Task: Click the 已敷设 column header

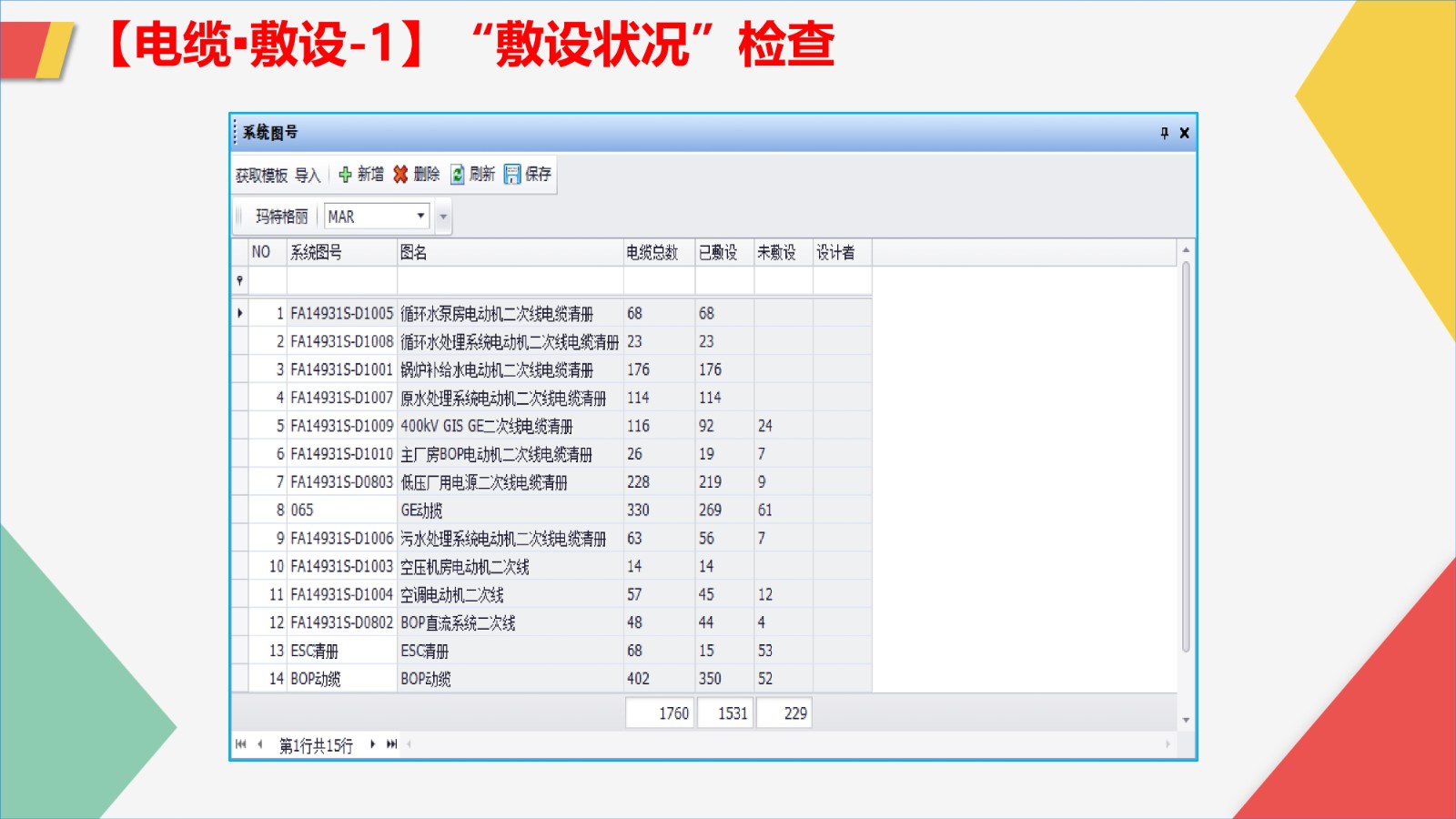Action: click(718, 252)
